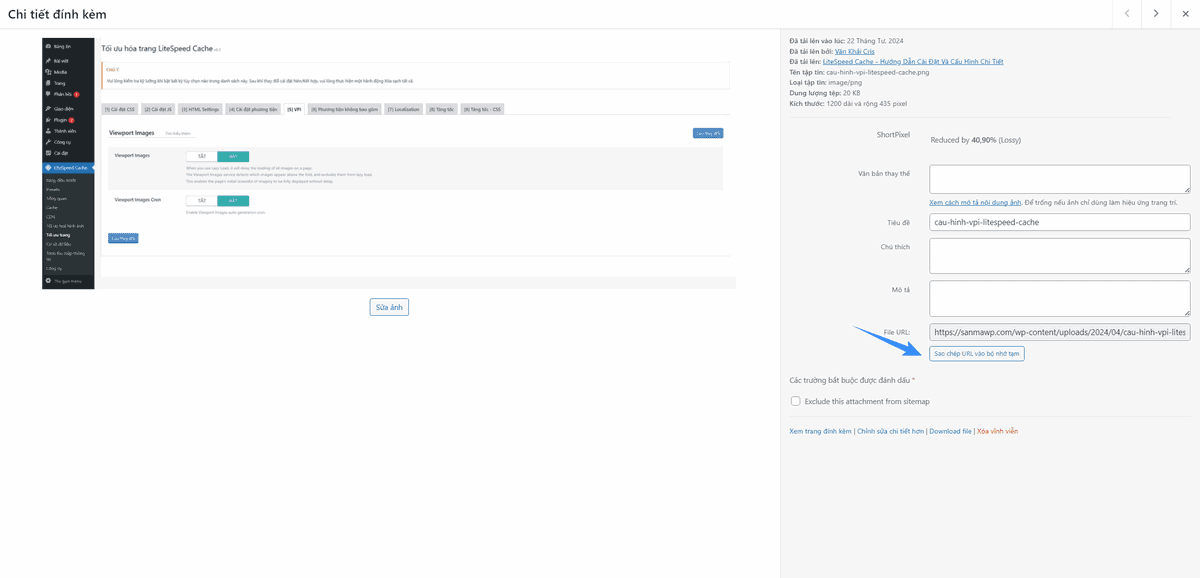
Task: Go to the next attachment arrow
Action: (x=1156, y=14)
